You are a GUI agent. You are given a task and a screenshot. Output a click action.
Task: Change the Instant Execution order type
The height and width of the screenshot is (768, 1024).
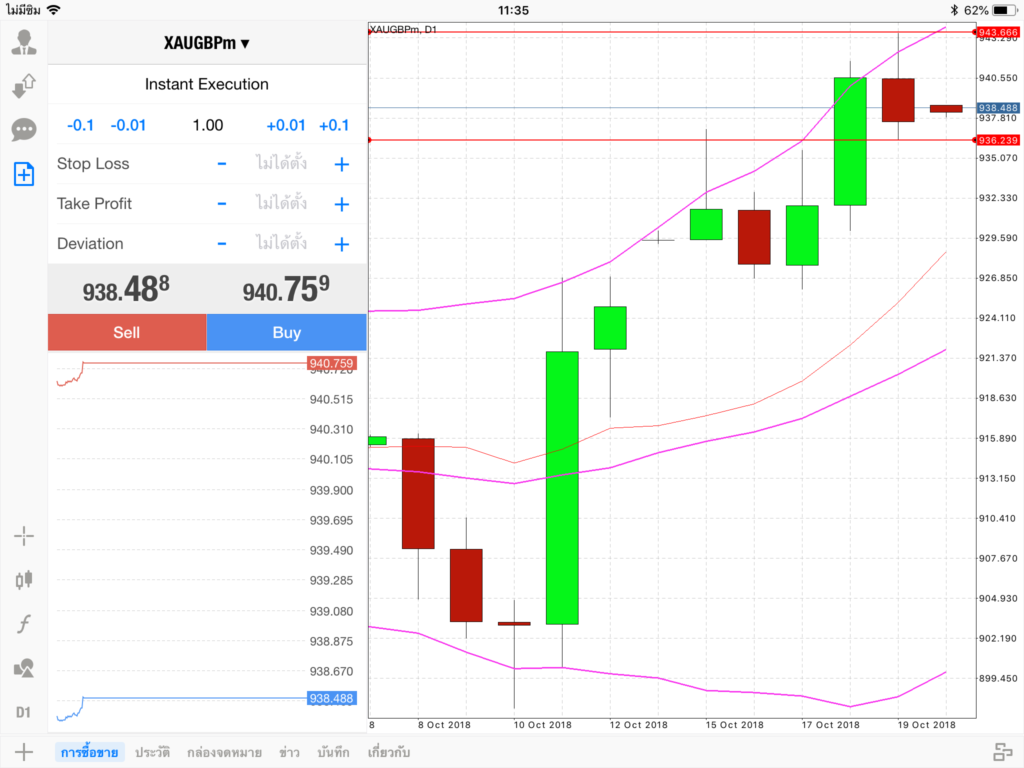pyautogui.click(x=207, y=85)
